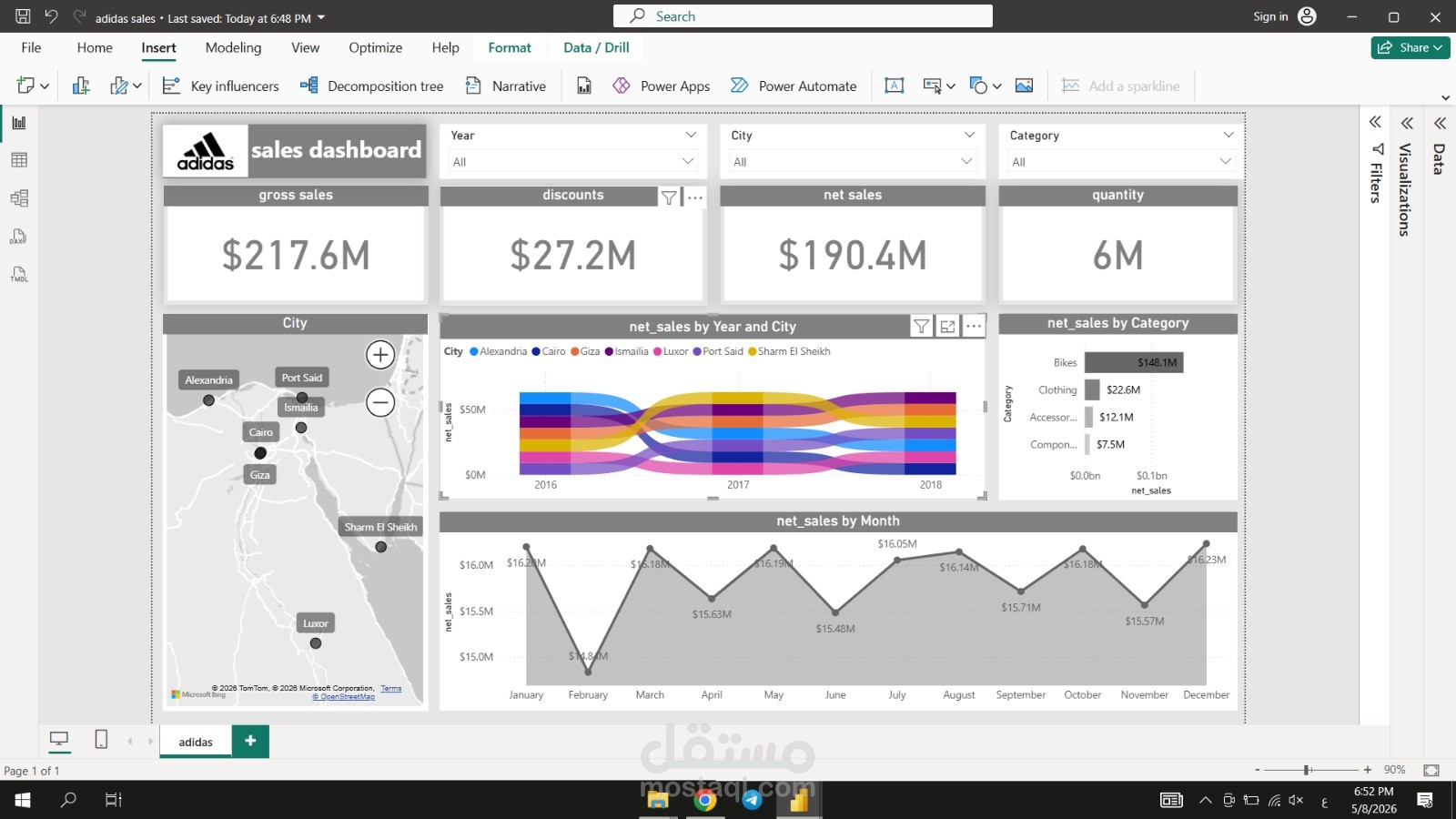Open DAX query view in left sidebar
The width and height of the screenshot is (1456, 819).
pos(19,237)
